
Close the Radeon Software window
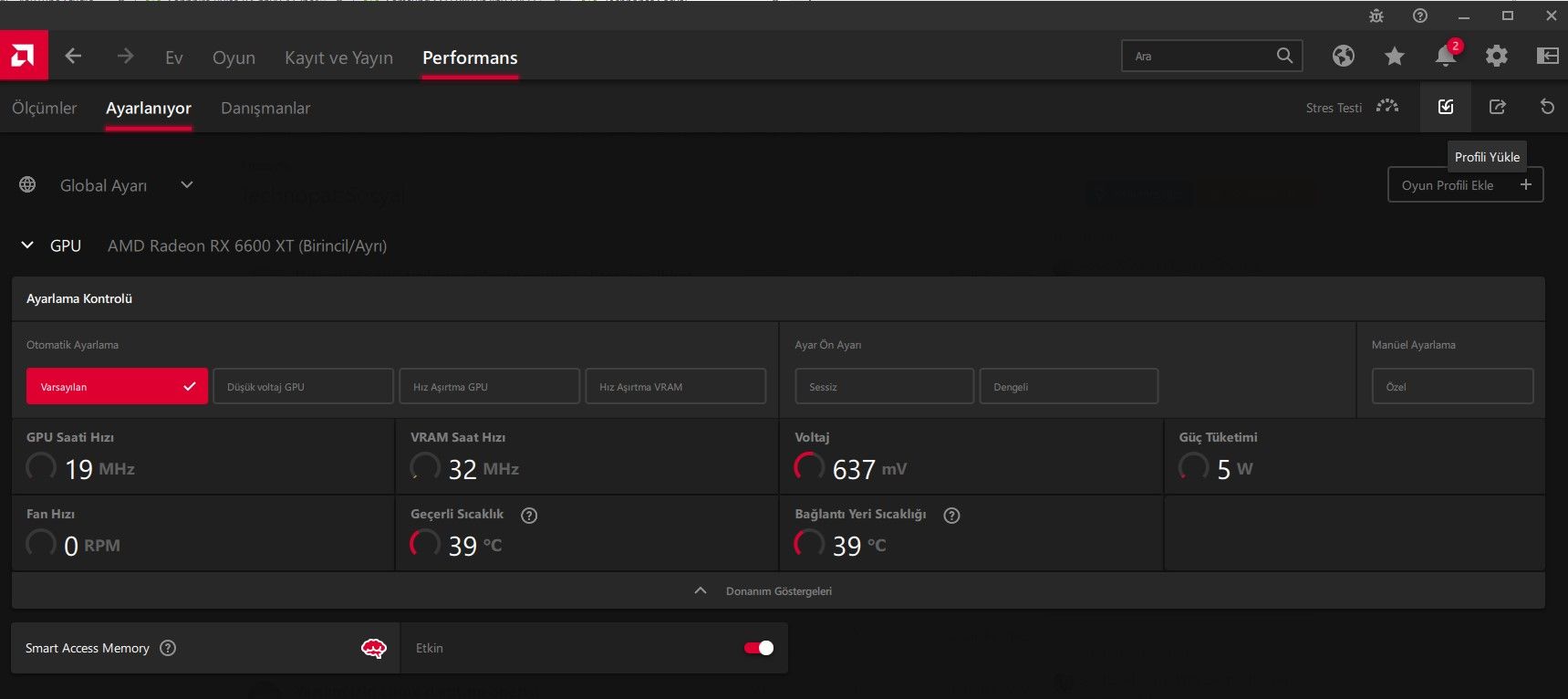pyautogui.click(x=1551, y=16)
